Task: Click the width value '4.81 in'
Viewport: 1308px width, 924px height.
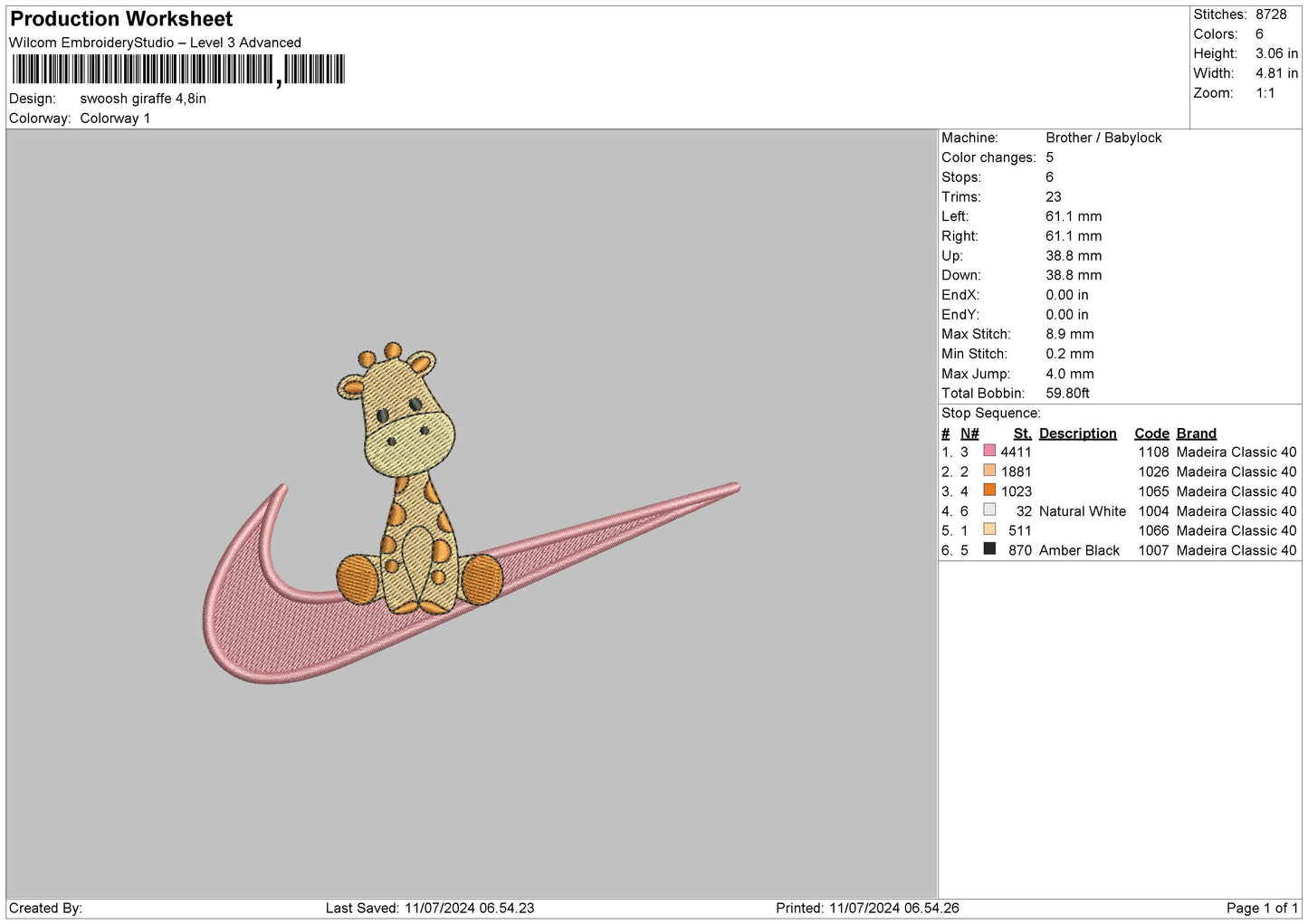Action: click(x=1276, y=73)
